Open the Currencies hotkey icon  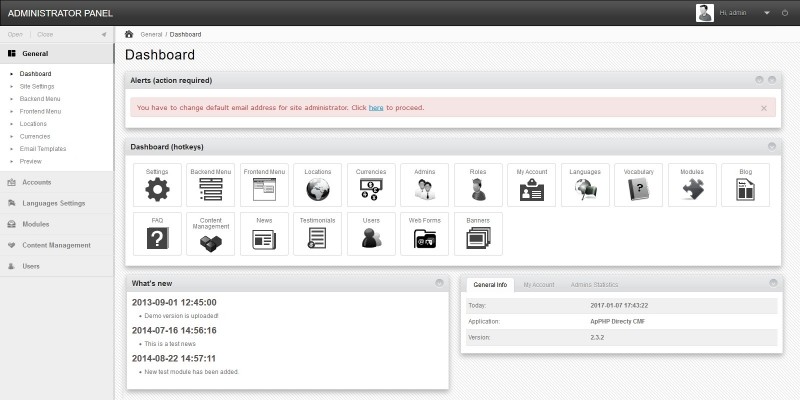coord(371,189)
